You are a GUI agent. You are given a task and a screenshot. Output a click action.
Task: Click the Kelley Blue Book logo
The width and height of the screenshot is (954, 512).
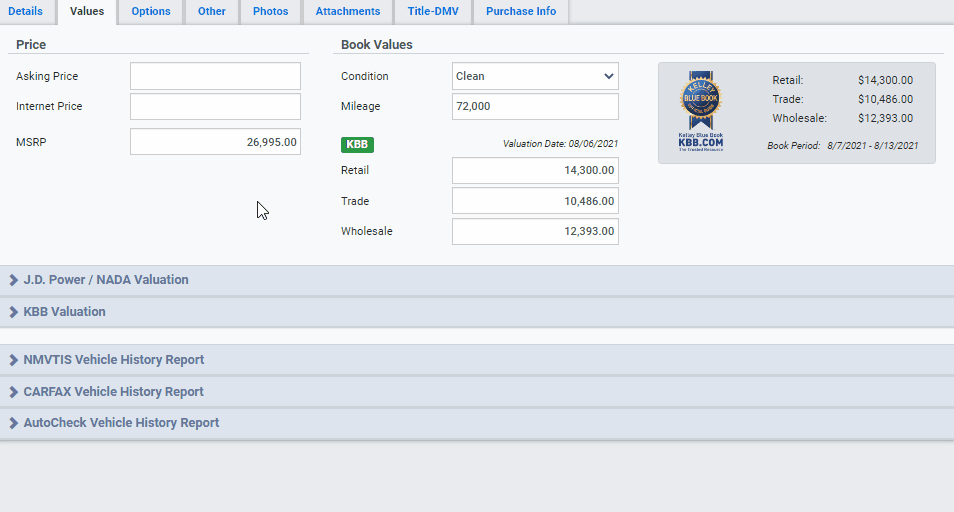pyautogui.click(x=700, y=111)
